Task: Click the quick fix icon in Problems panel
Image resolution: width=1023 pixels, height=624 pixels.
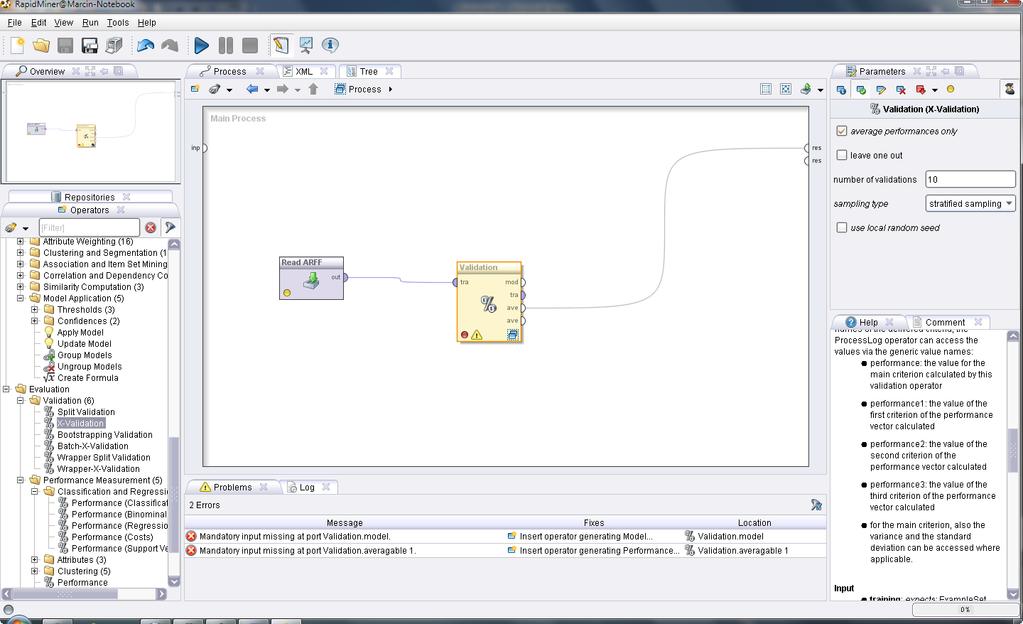Action: pyautogui.click(x=816, y=505)
